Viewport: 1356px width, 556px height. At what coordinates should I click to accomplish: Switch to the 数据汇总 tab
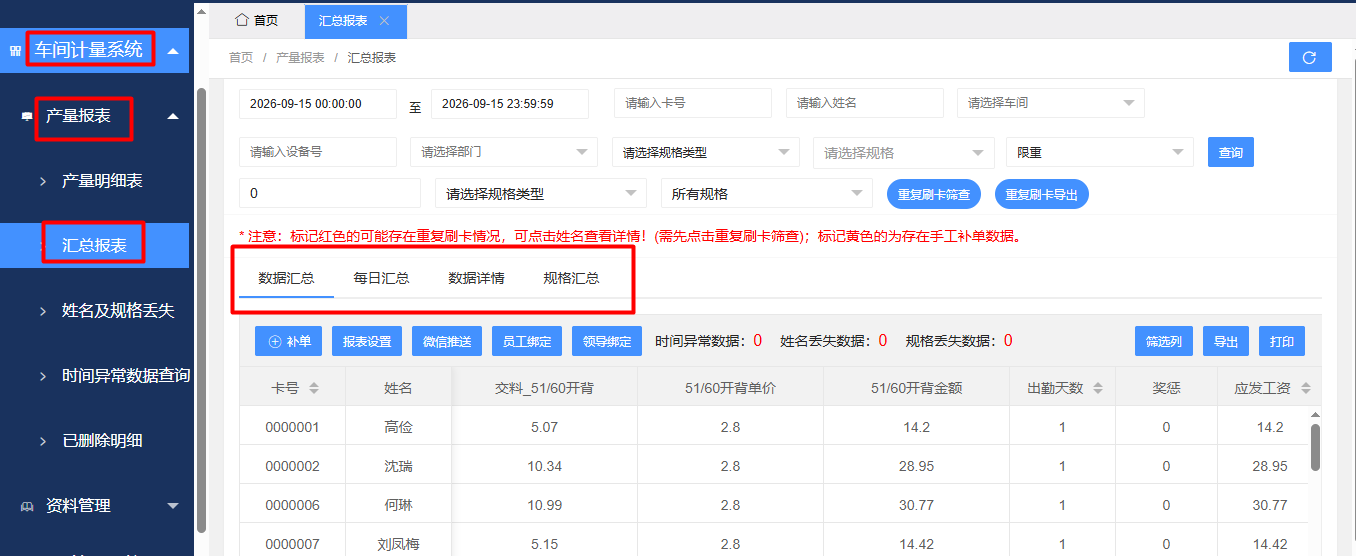(286, 278)
